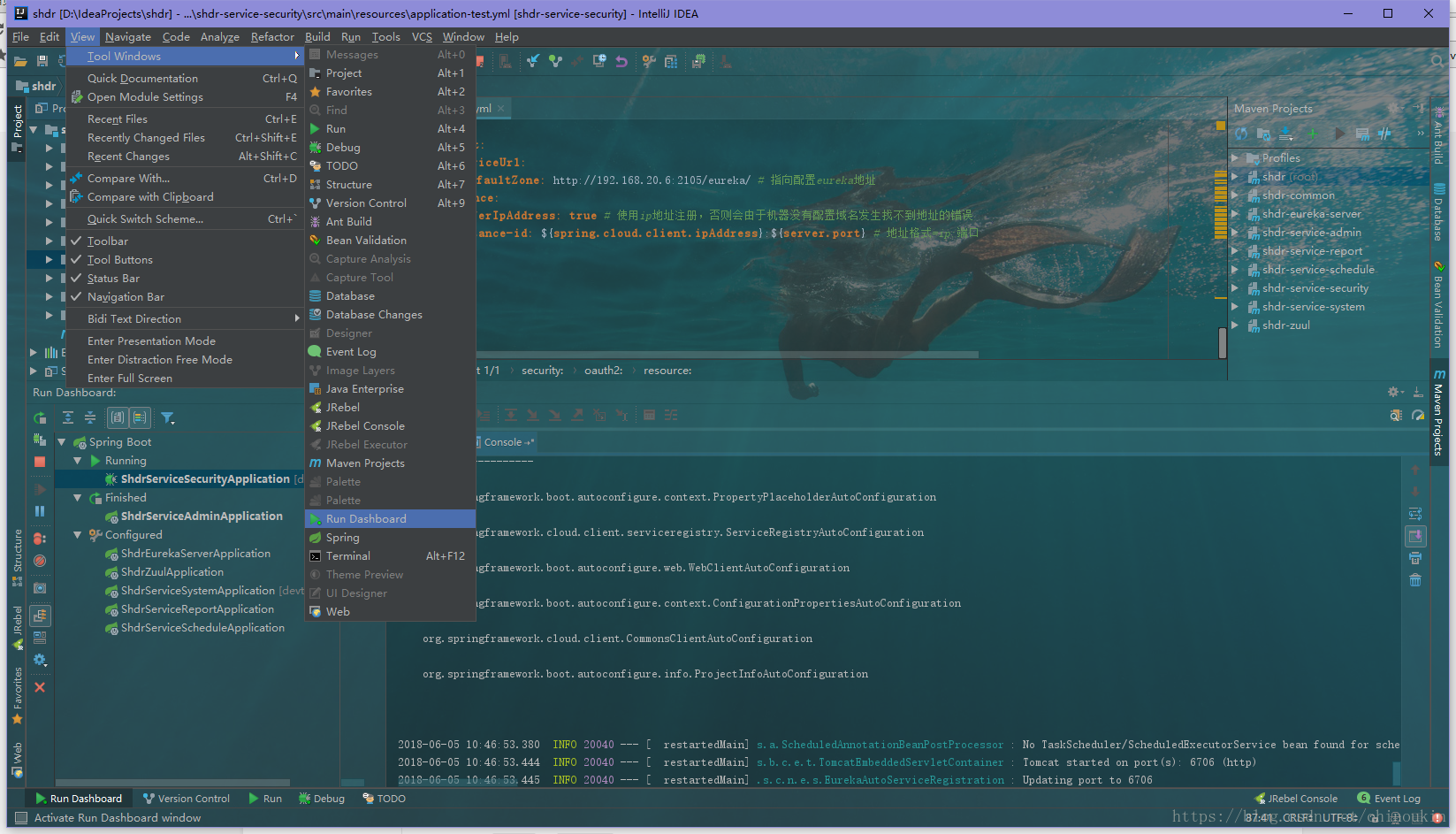The width and height of the screenshot is (1456, 834).
Task: Expand shdr-common Maven module
Action: pyautogui.click(x=1235, y=195)
